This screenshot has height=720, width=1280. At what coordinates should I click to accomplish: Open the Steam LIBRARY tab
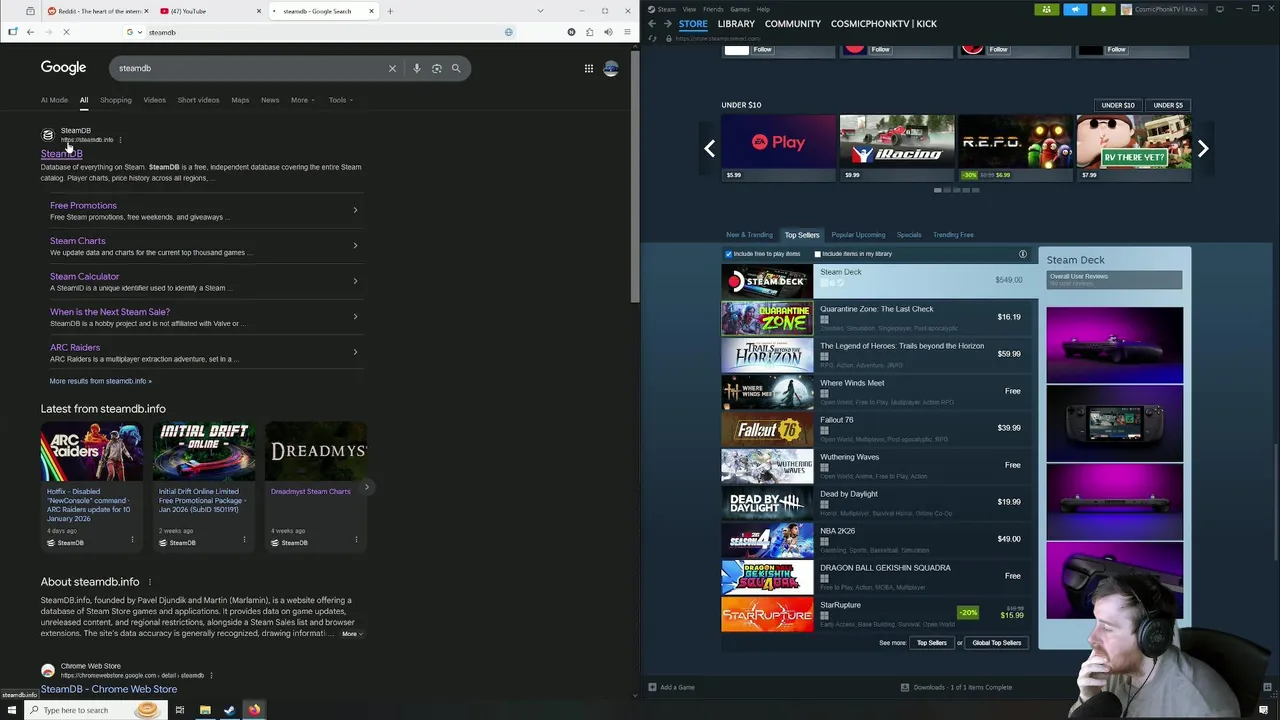[736, 24]
